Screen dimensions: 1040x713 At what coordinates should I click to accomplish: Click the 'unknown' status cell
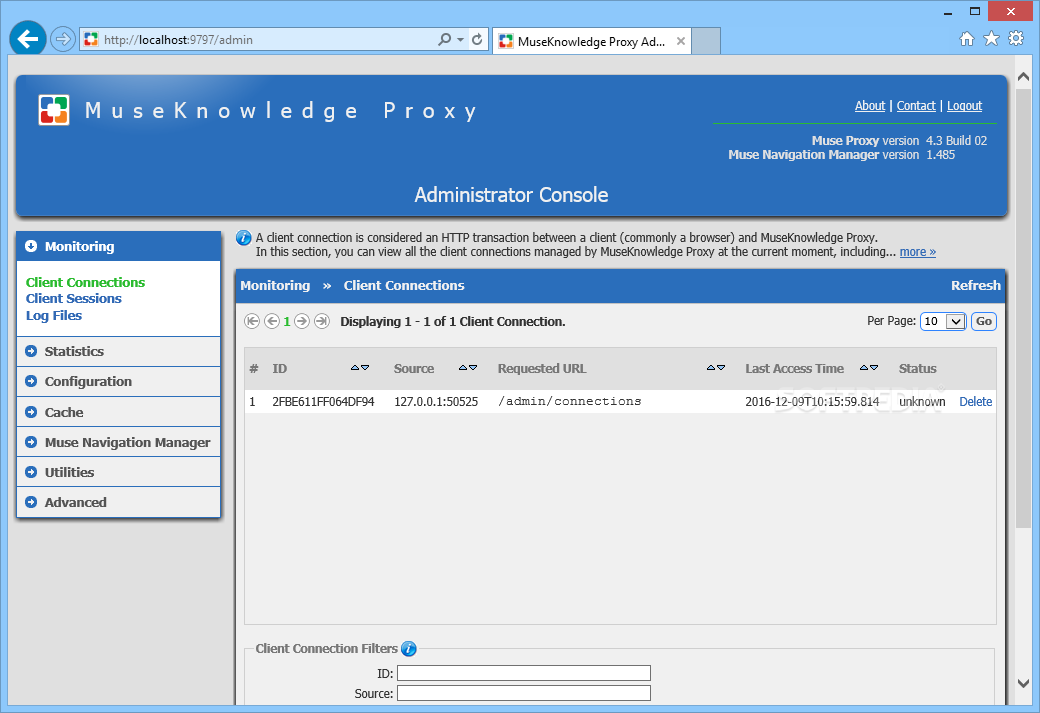tap(922, 402)
